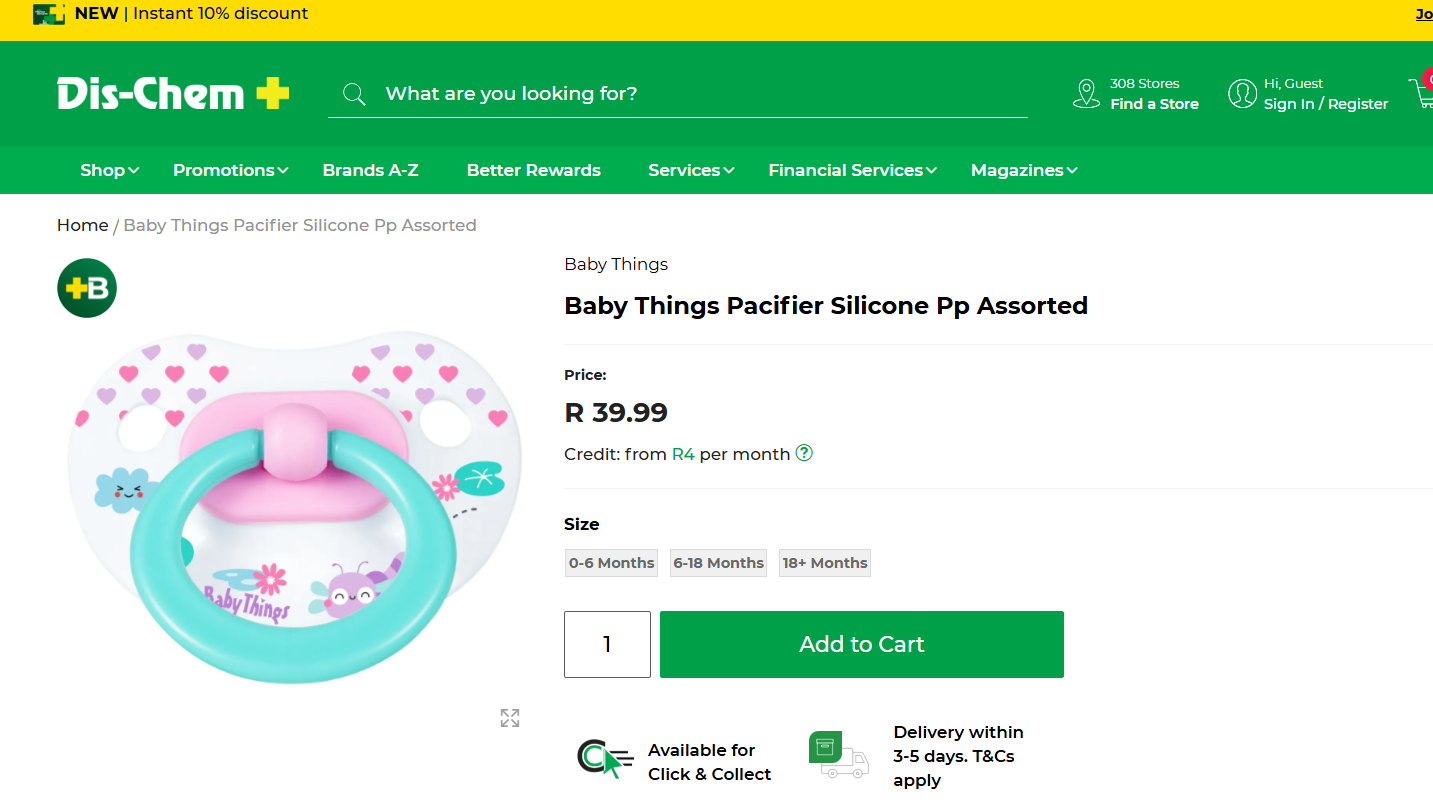Image resolution: width=1433 pixels, height=806 pixels.
Task: Open the Better Rewards menu item
Action: coord(533,170)
